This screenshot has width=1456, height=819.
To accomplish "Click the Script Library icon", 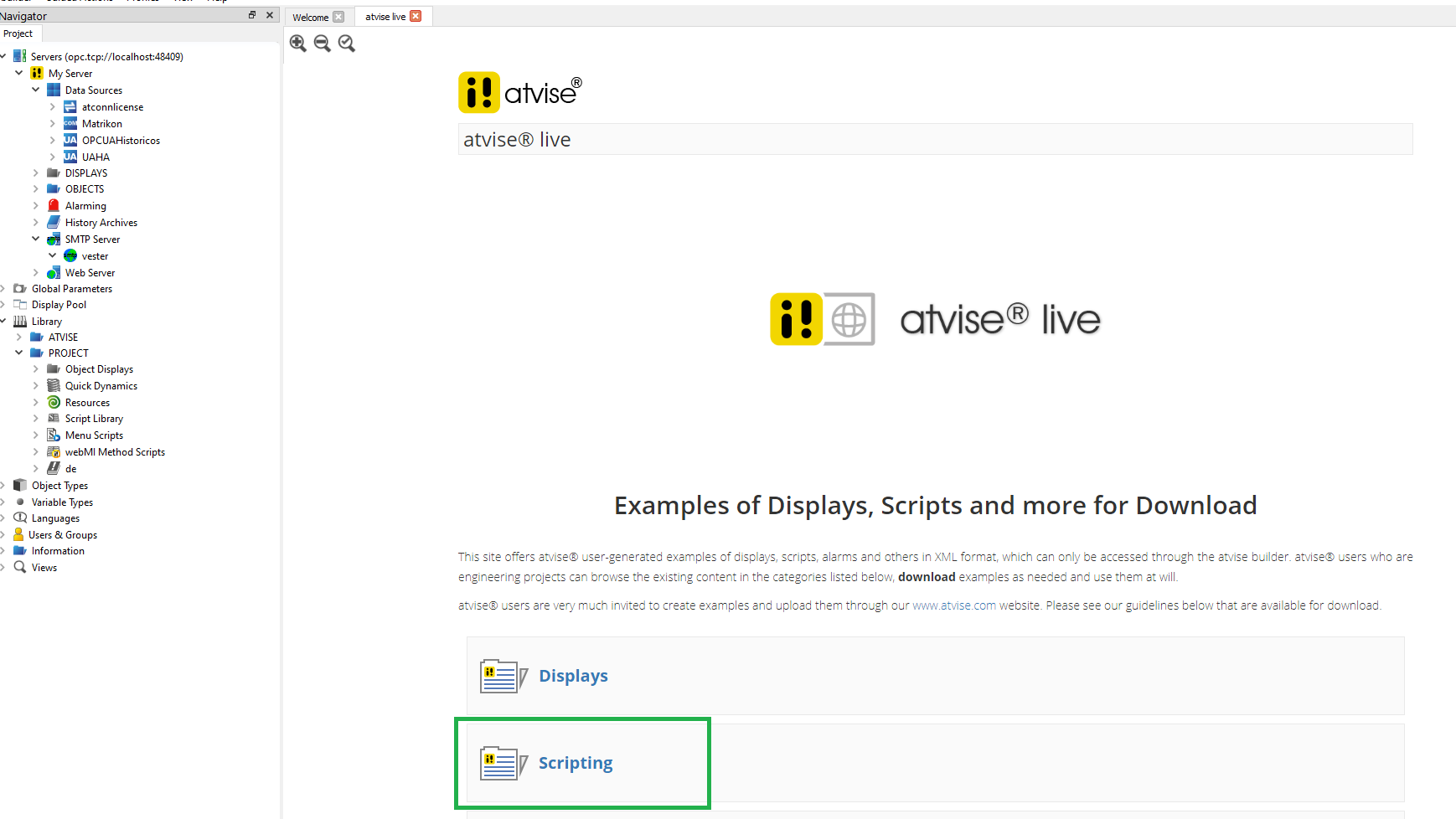I will coord(54,418).
